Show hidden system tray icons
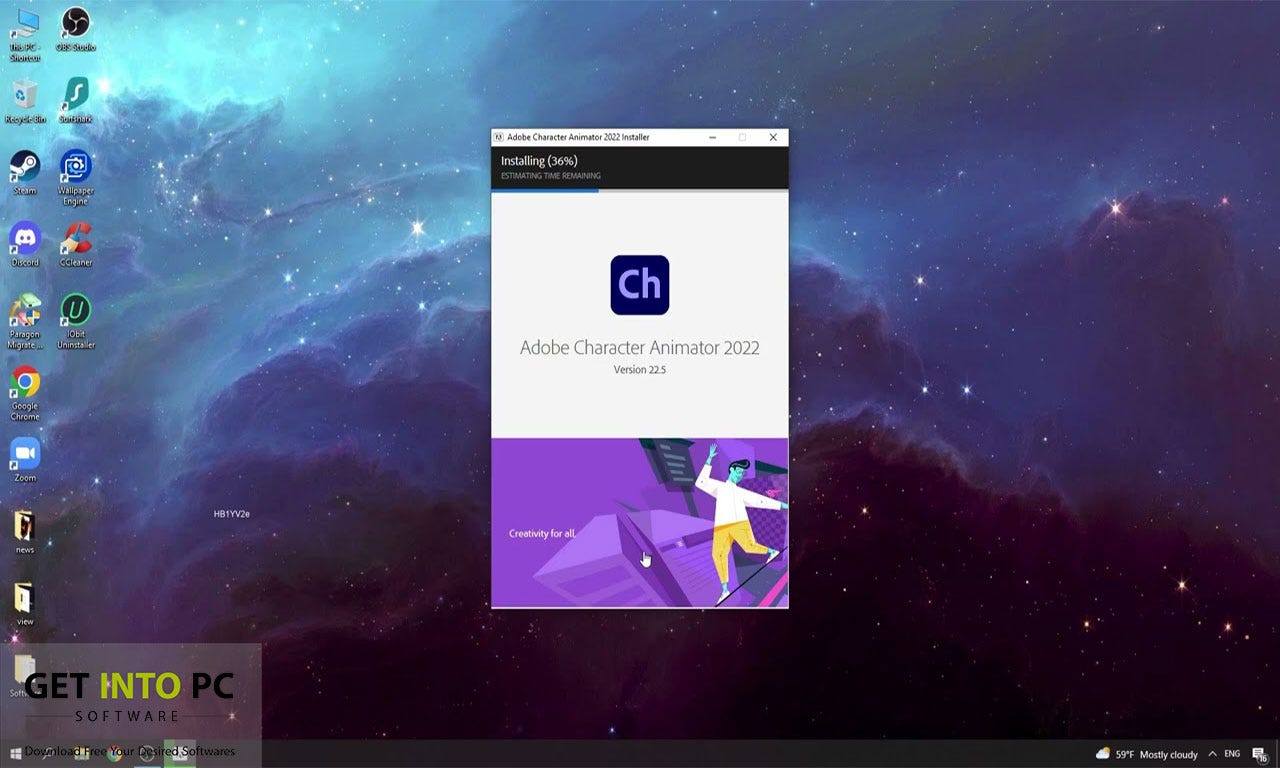This screenshot has width=1280, height=768. click(1212, 754)
